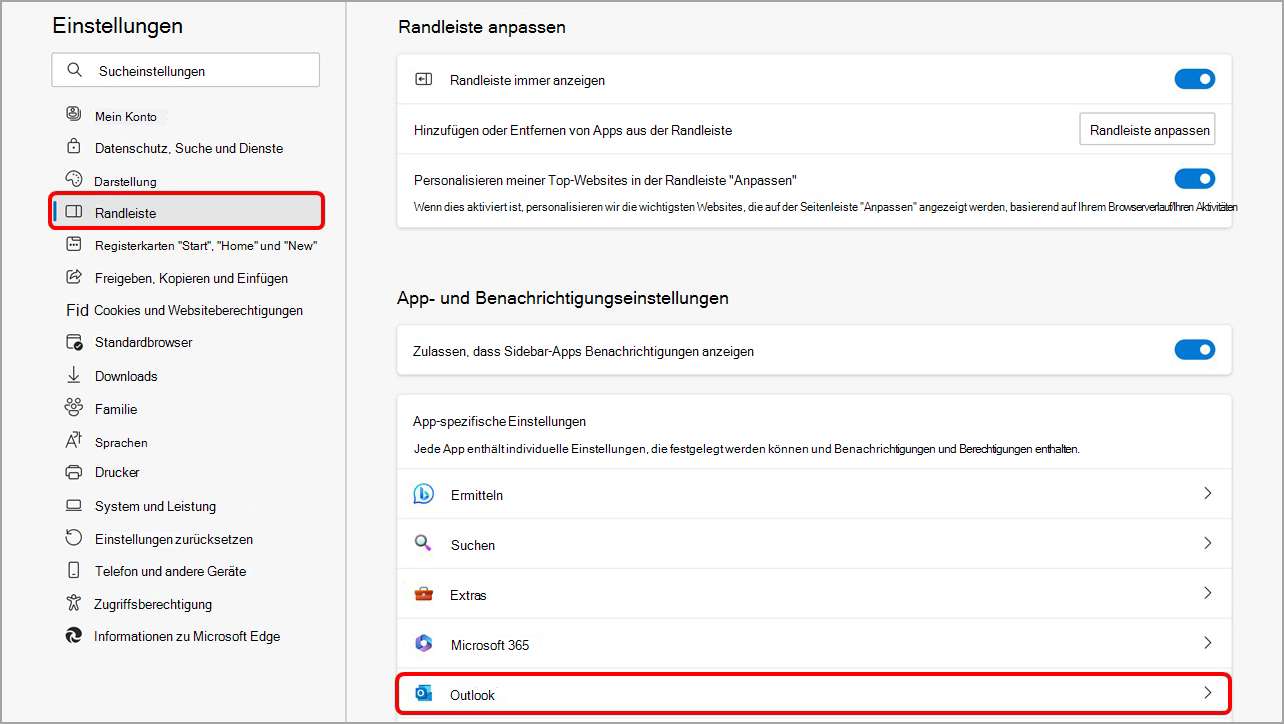Viewport: 1284px width, 724px height.
Task: Click the lock icon beside Datenschutz
Action: pyautogui.click(x=73, y=147)
